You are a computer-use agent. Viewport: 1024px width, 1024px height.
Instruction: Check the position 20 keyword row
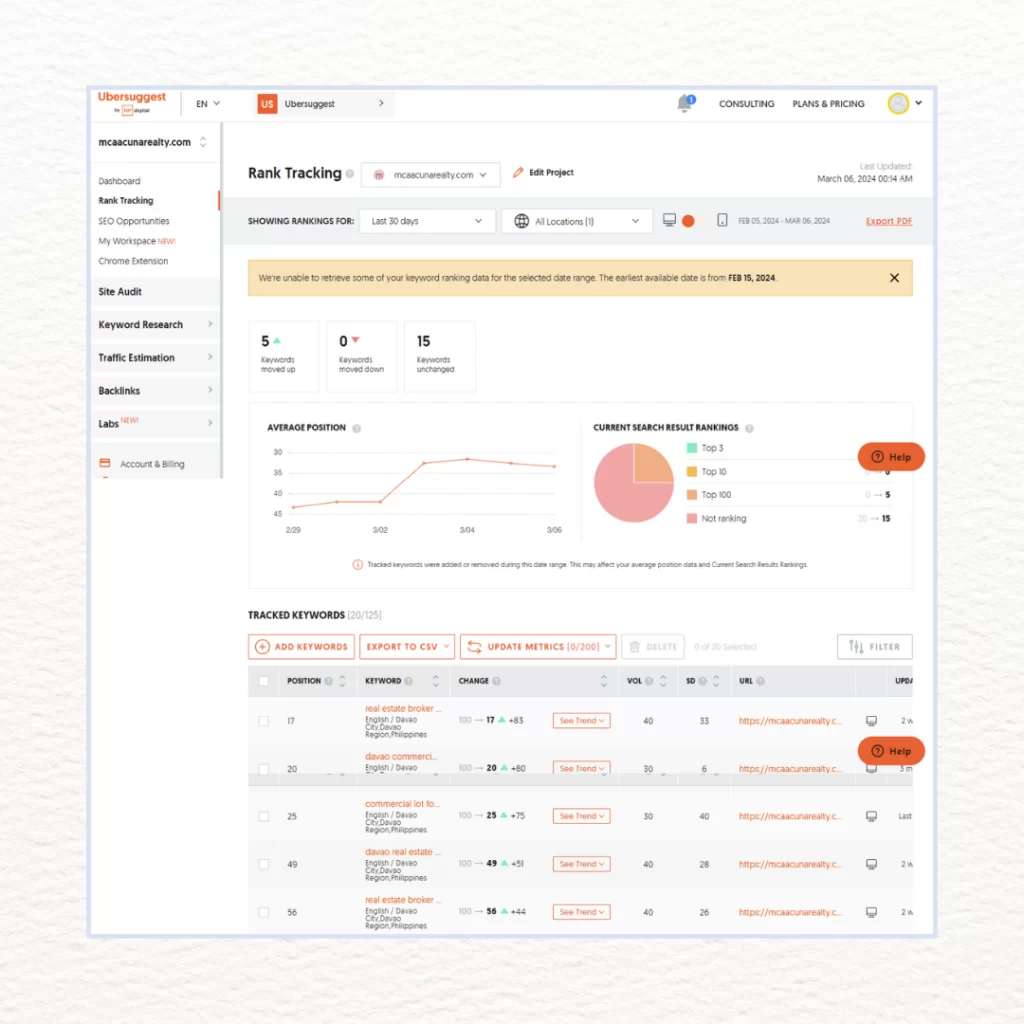click(x=264, y=769)
